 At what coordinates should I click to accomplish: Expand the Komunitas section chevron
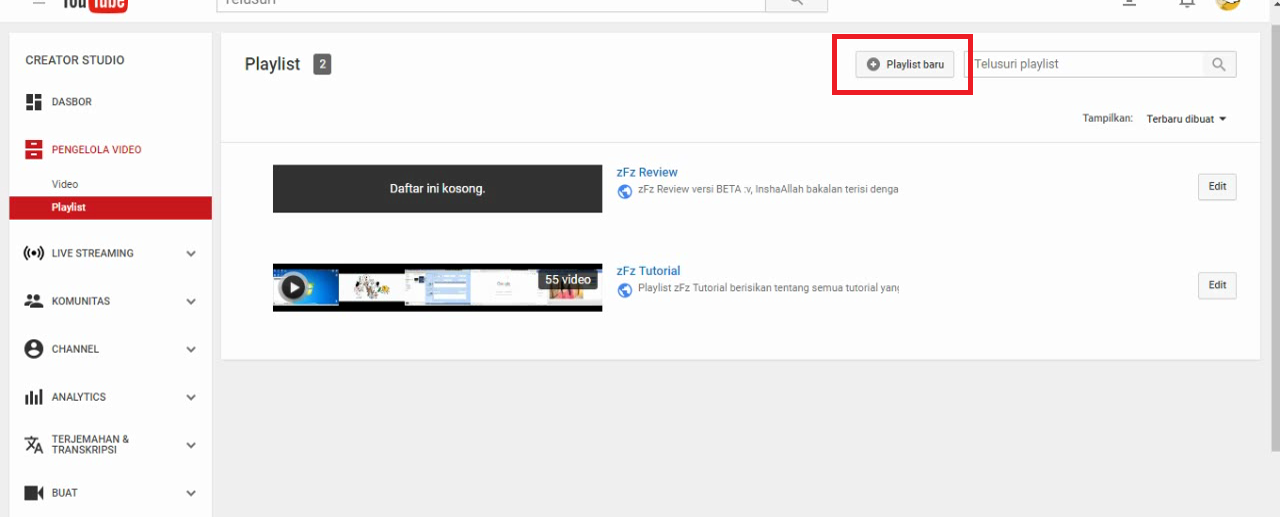[x=191, y=301]
